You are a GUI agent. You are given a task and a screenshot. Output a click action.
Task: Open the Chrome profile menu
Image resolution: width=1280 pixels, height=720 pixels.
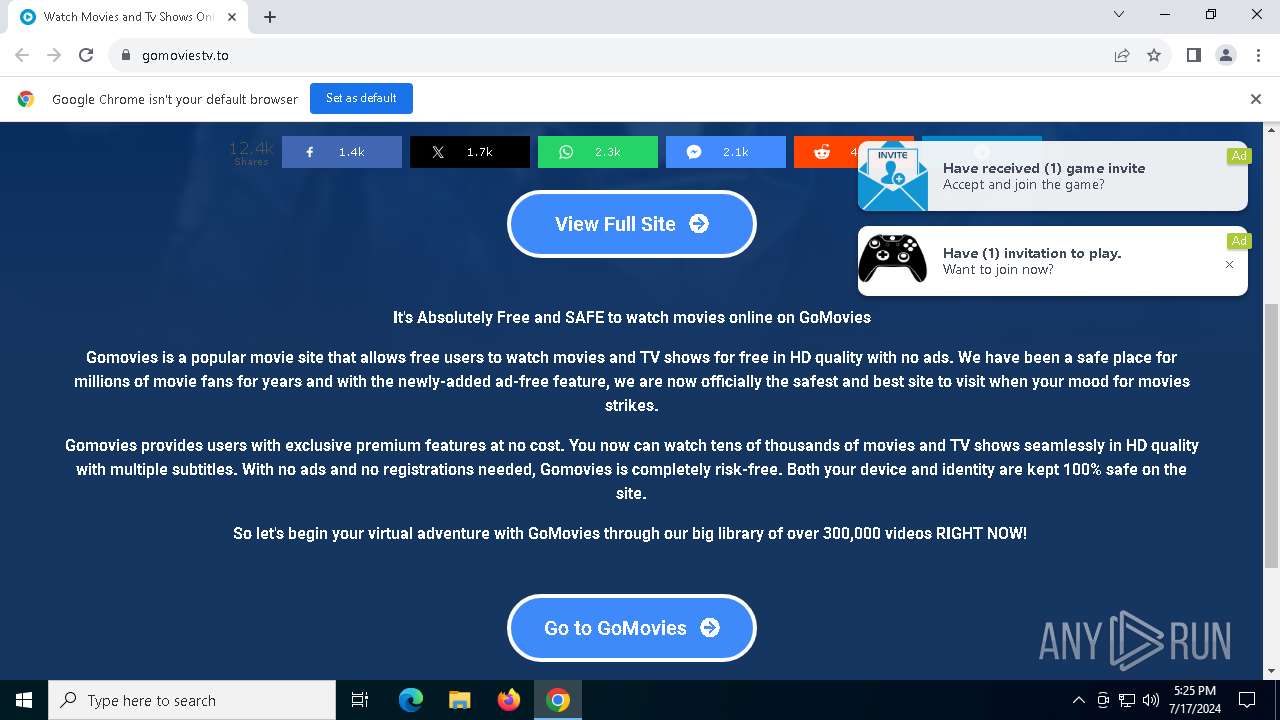pos(1225,55)
